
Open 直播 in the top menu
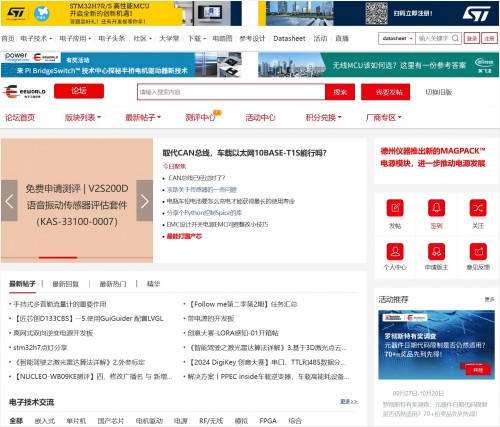tap(342, 38)
